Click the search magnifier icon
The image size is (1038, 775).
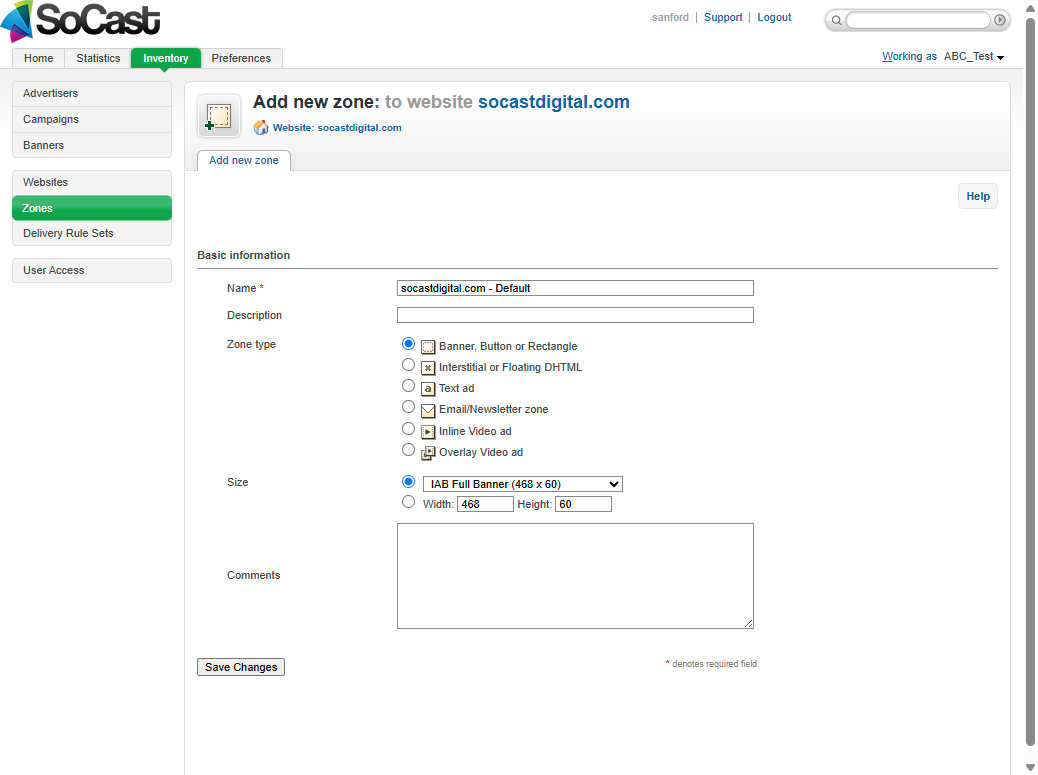point(836,21)
